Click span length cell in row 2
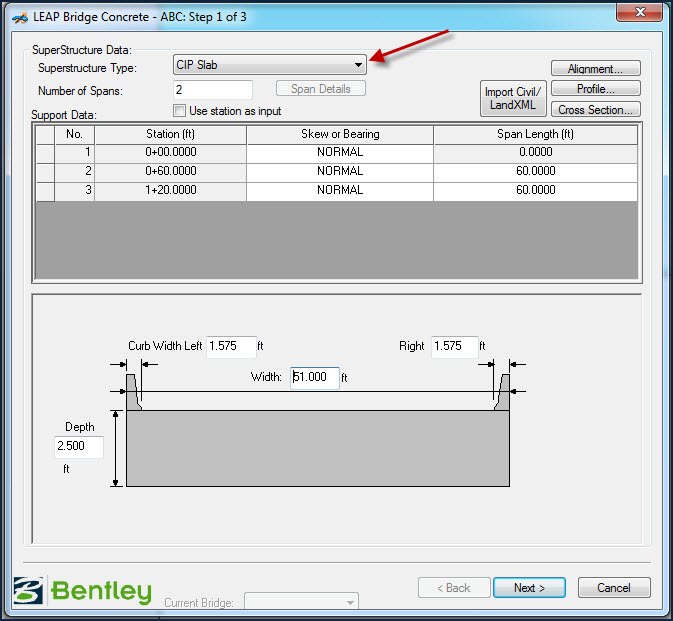The height and width of the screenshot is (621, 673). pyautogui.click(x=535, y=171)
